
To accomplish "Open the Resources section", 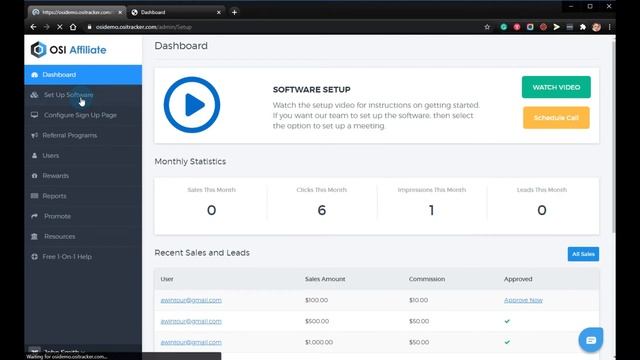I will coord(83,236).
